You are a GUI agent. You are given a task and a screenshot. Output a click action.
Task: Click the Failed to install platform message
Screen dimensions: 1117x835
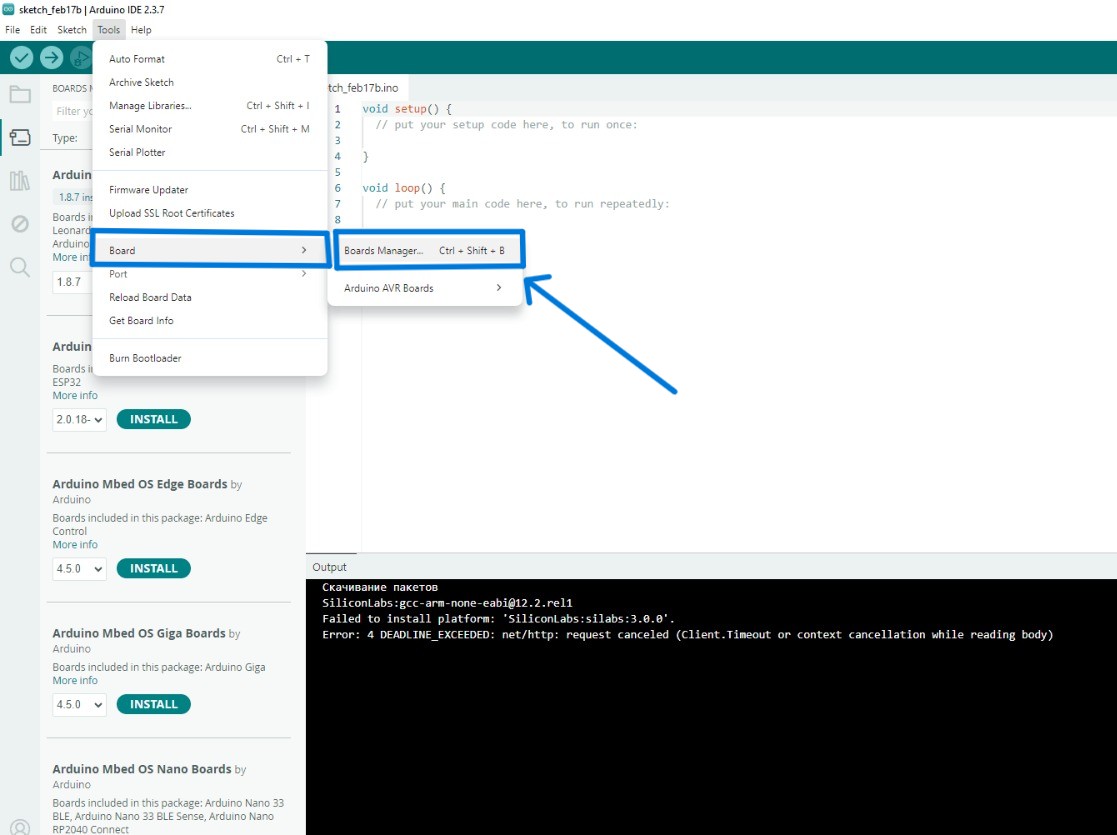click(498, 618)
